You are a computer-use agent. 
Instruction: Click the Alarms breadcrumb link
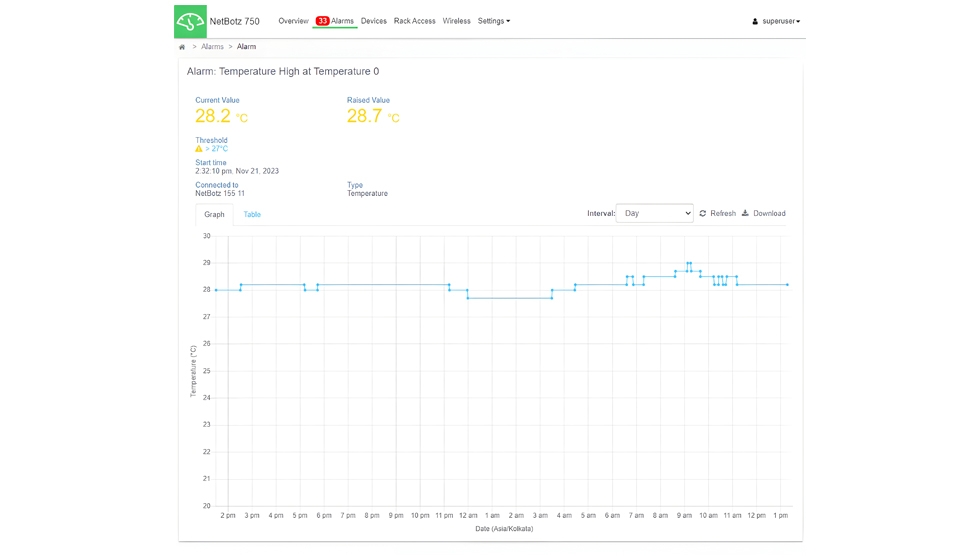(212, 47)
